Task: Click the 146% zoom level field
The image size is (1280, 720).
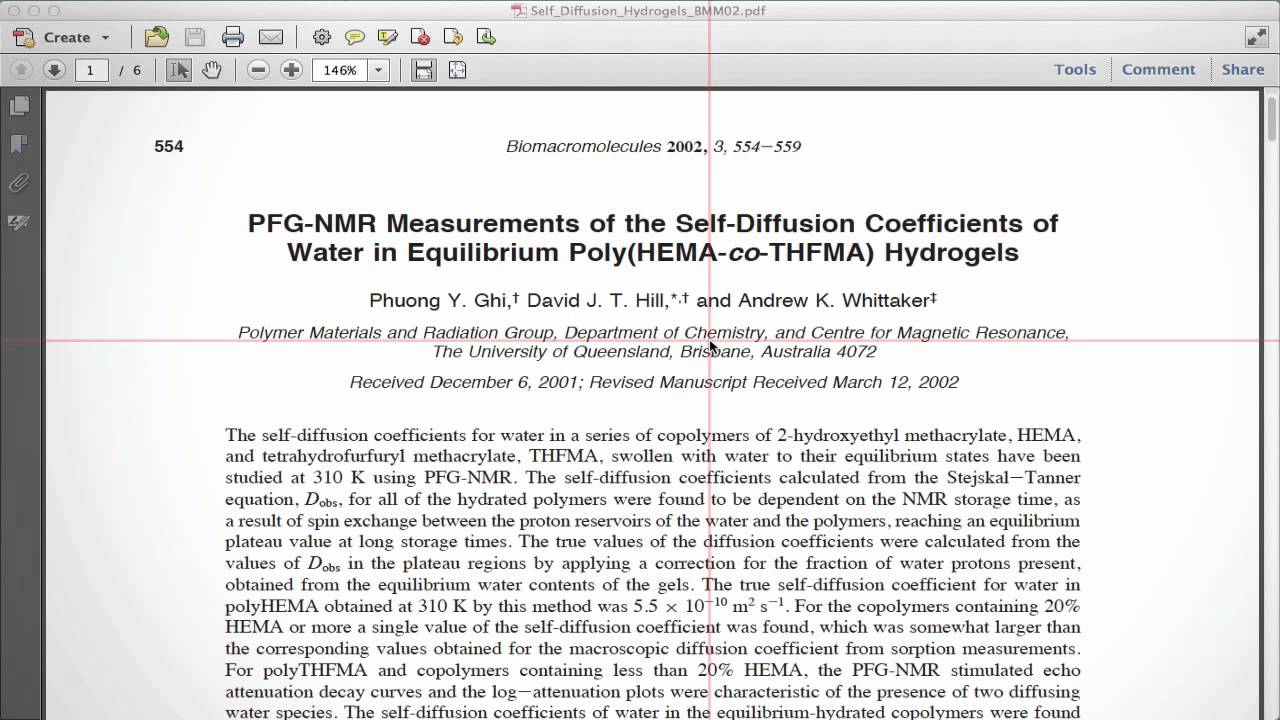Action: click(x=340, y=70)
